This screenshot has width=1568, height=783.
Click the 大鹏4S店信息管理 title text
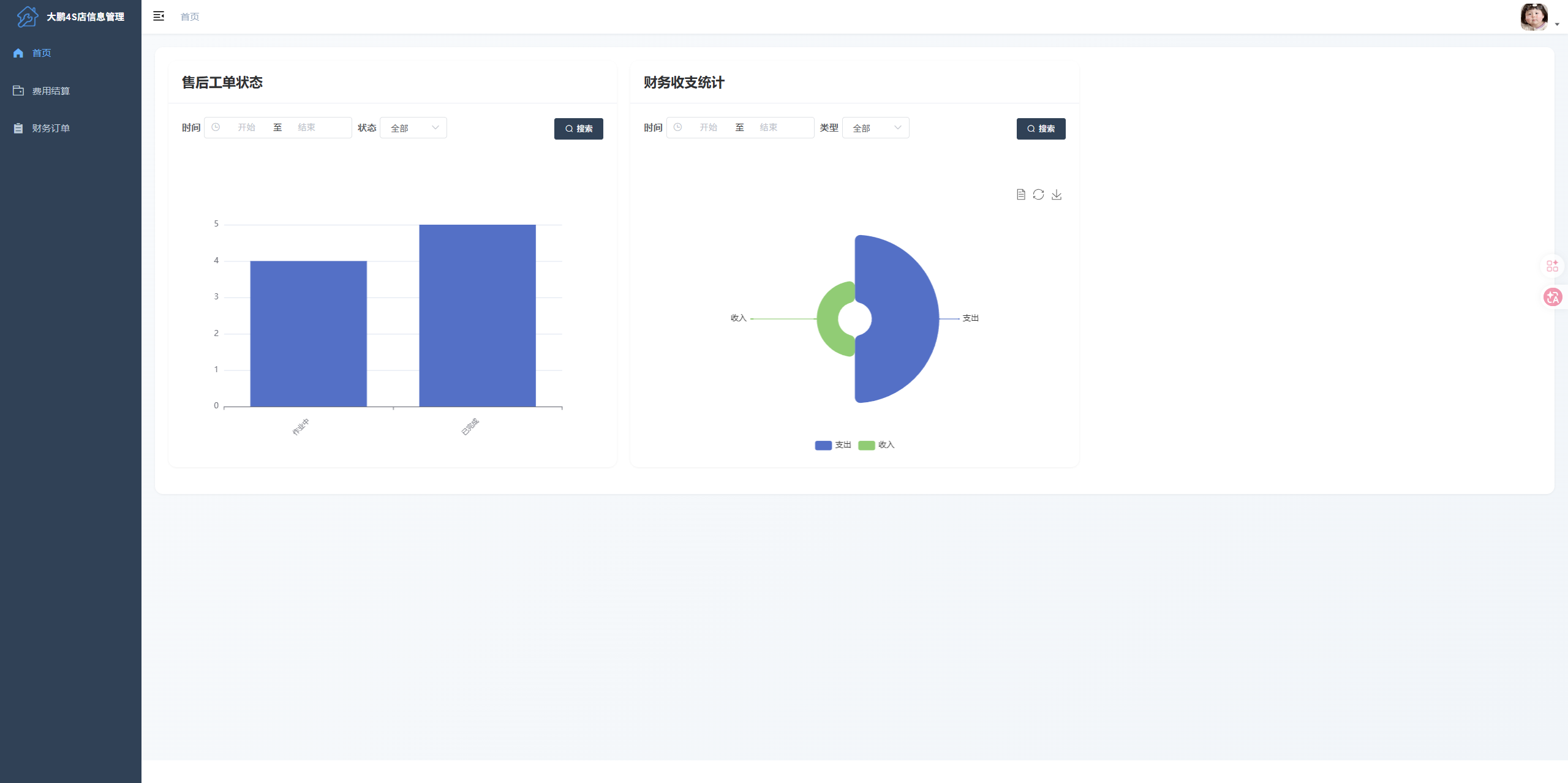(86, 17)
